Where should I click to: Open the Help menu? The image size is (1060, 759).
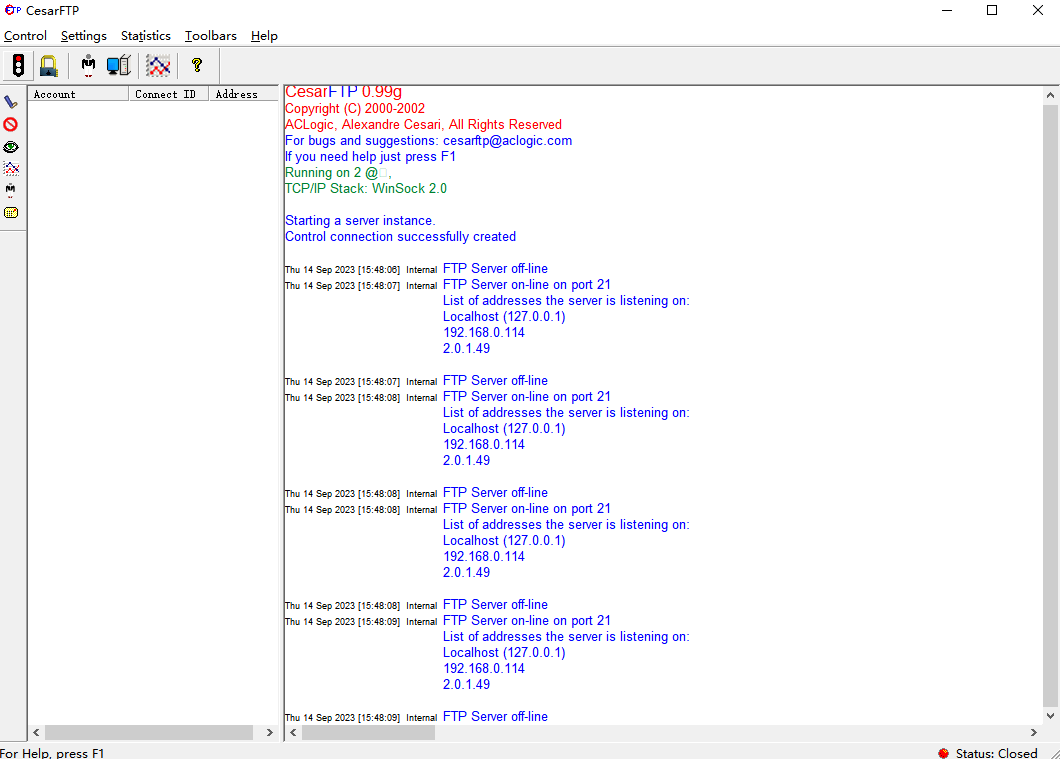(x=264, y=36)
